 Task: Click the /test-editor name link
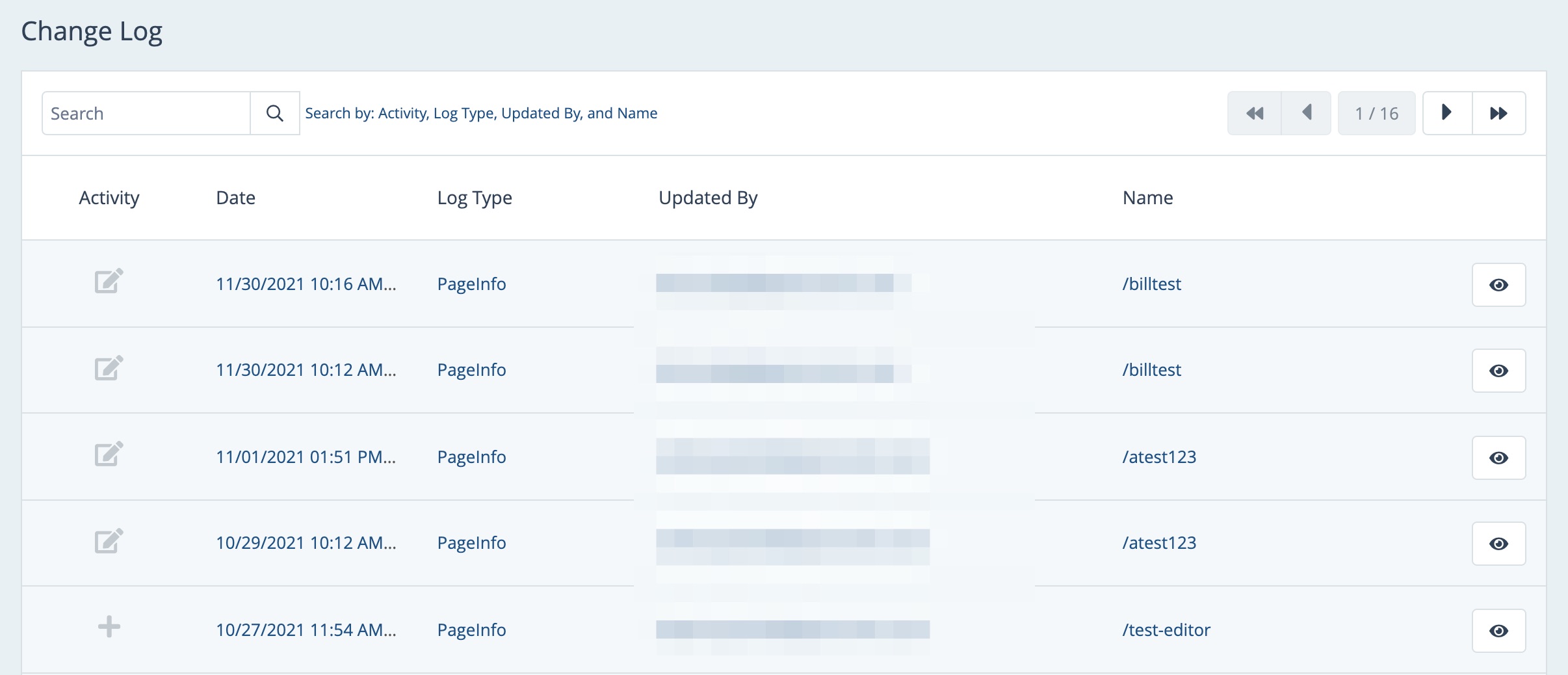click(1166, 629)
